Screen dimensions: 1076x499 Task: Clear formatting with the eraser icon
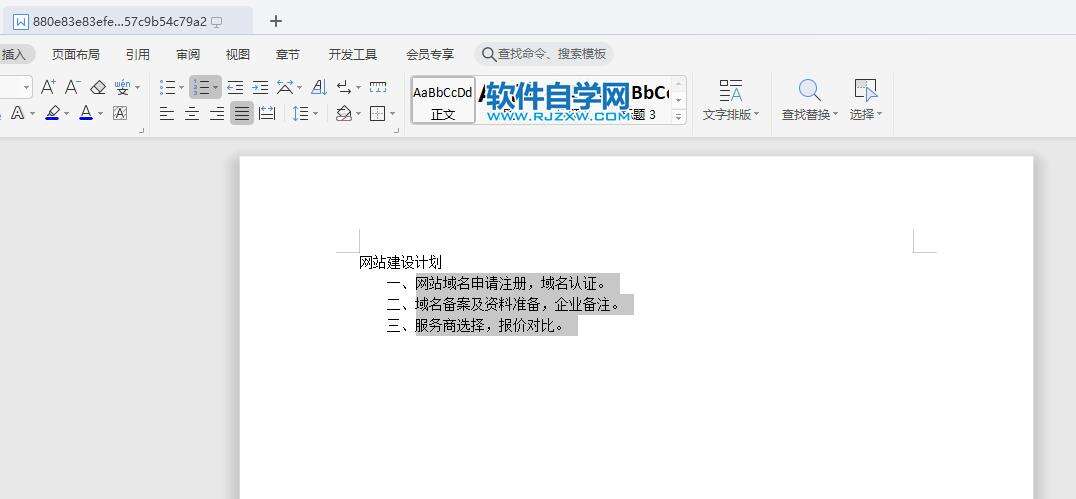pos(98,87)
